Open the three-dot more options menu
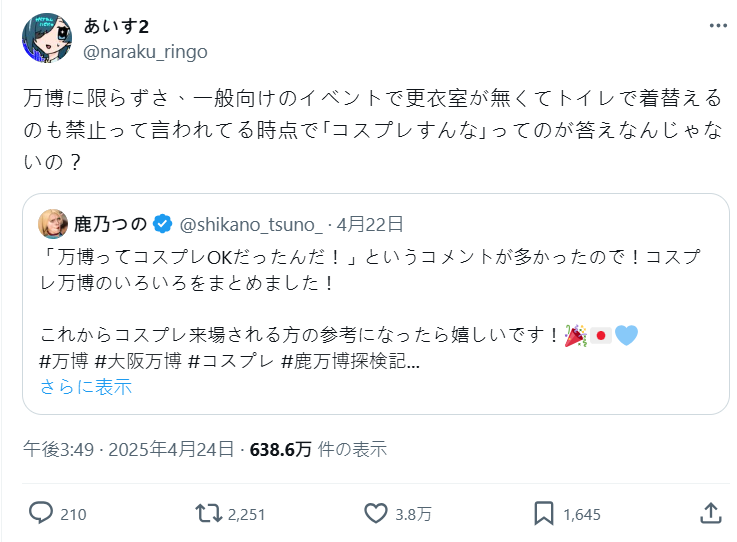Screen dimensions: 737x542 [x=717, y=25]
